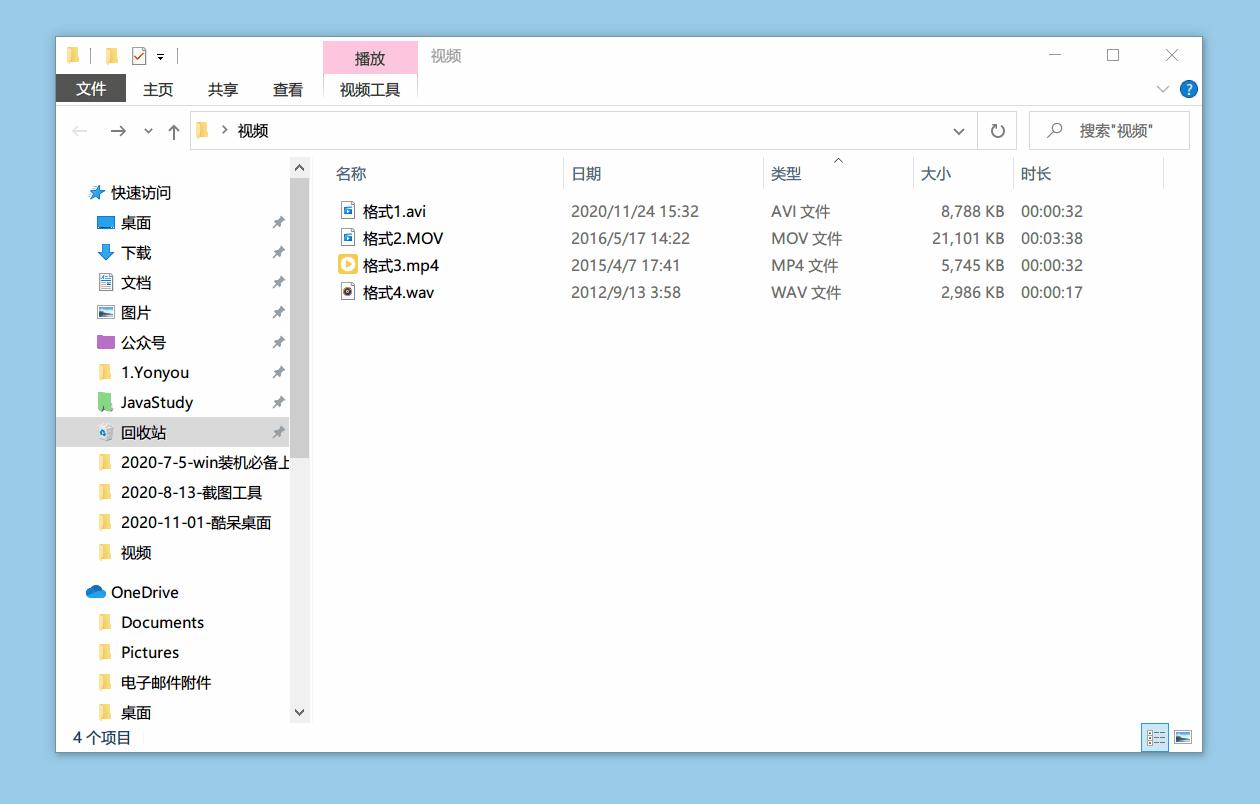Image resolution: width=1260 pixels, height=804 pixels.
Task: Open the address bar history dropdown
Action: [x=958, y=130]
